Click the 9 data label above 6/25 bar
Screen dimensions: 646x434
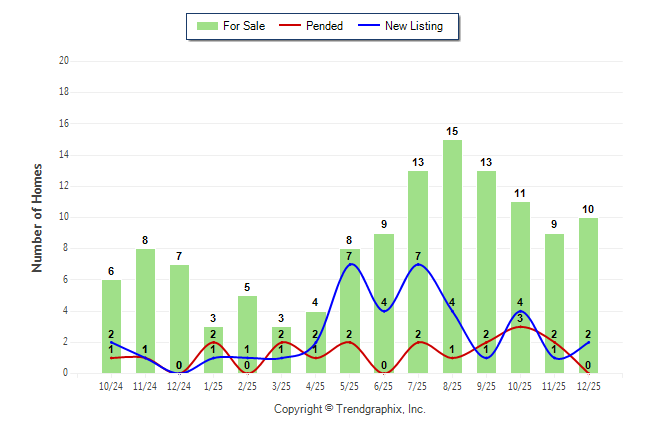(384, 224)
